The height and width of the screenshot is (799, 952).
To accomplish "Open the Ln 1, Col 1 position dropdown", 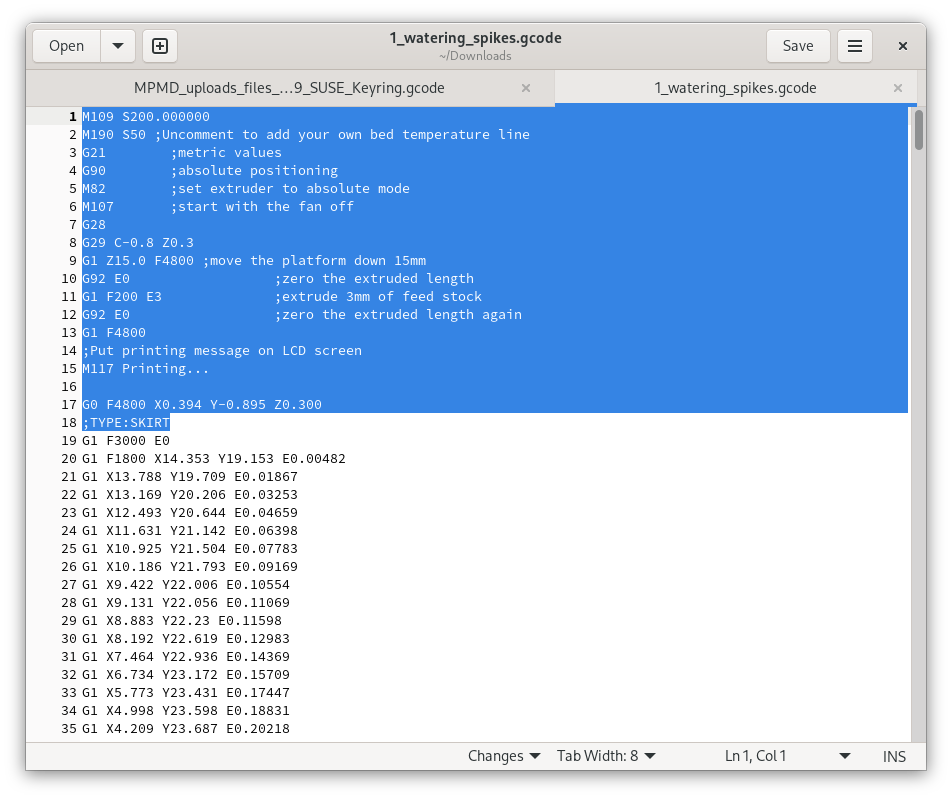I will 788,756.
